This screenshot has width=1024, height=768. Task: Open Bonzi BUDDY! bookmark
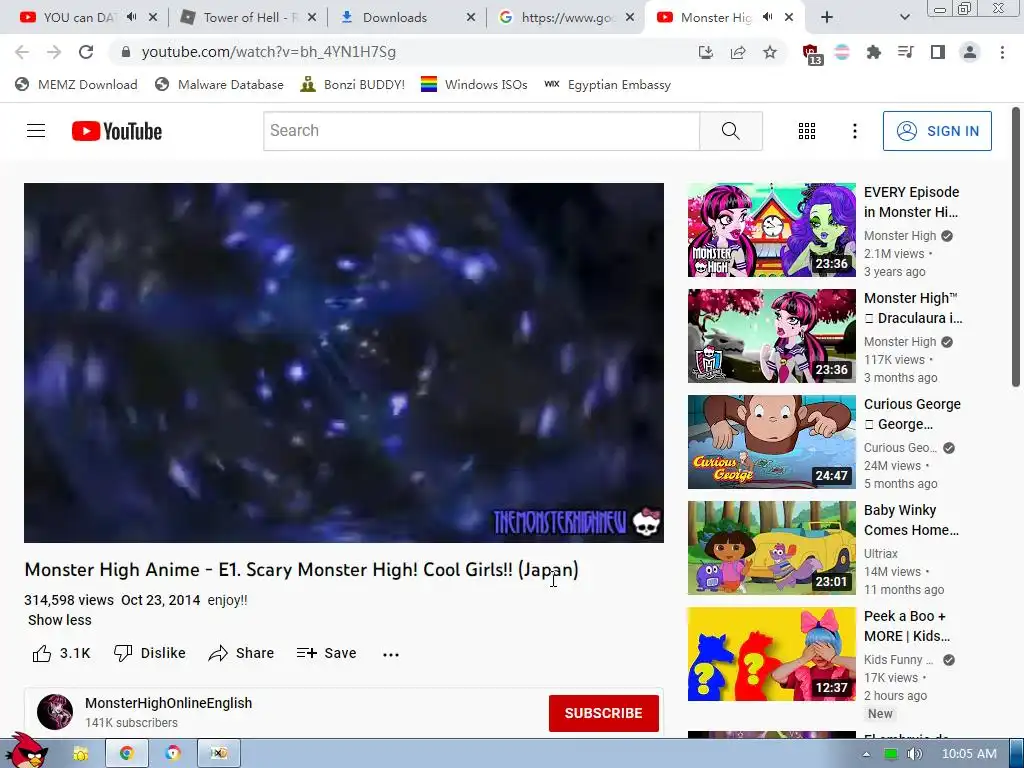pyautogui.click(x=353, y=85)
